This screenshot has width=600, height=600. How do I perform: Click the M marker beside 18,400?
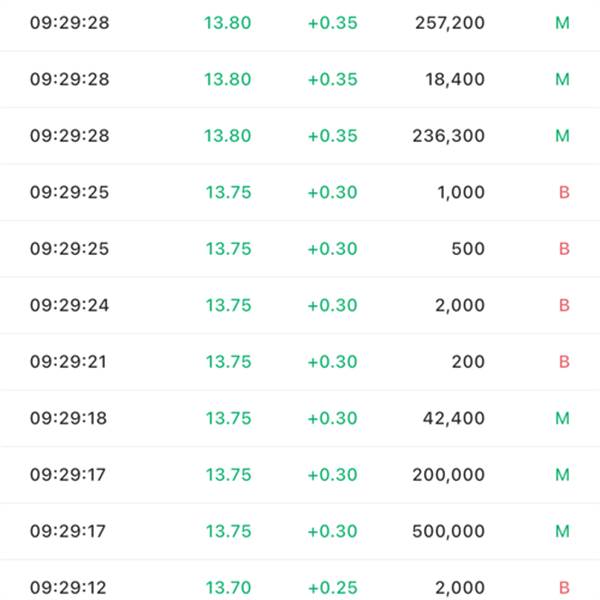click(x=562, y=79)
